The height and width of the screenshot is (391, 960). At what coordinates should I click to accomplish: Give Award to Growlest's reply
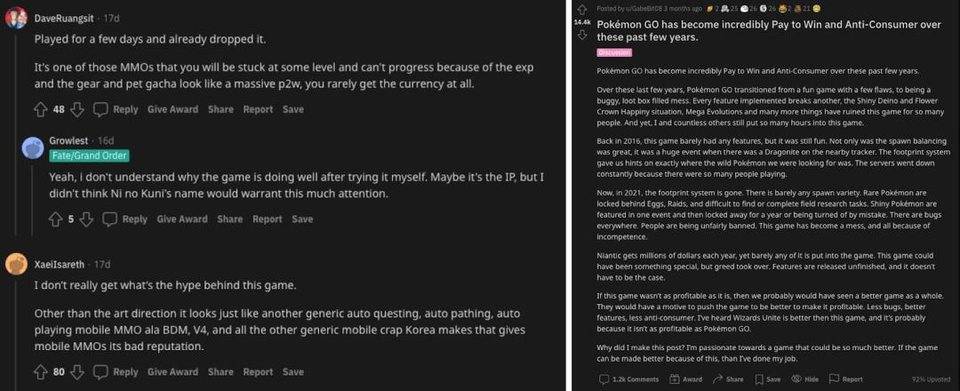coord(182,219)
